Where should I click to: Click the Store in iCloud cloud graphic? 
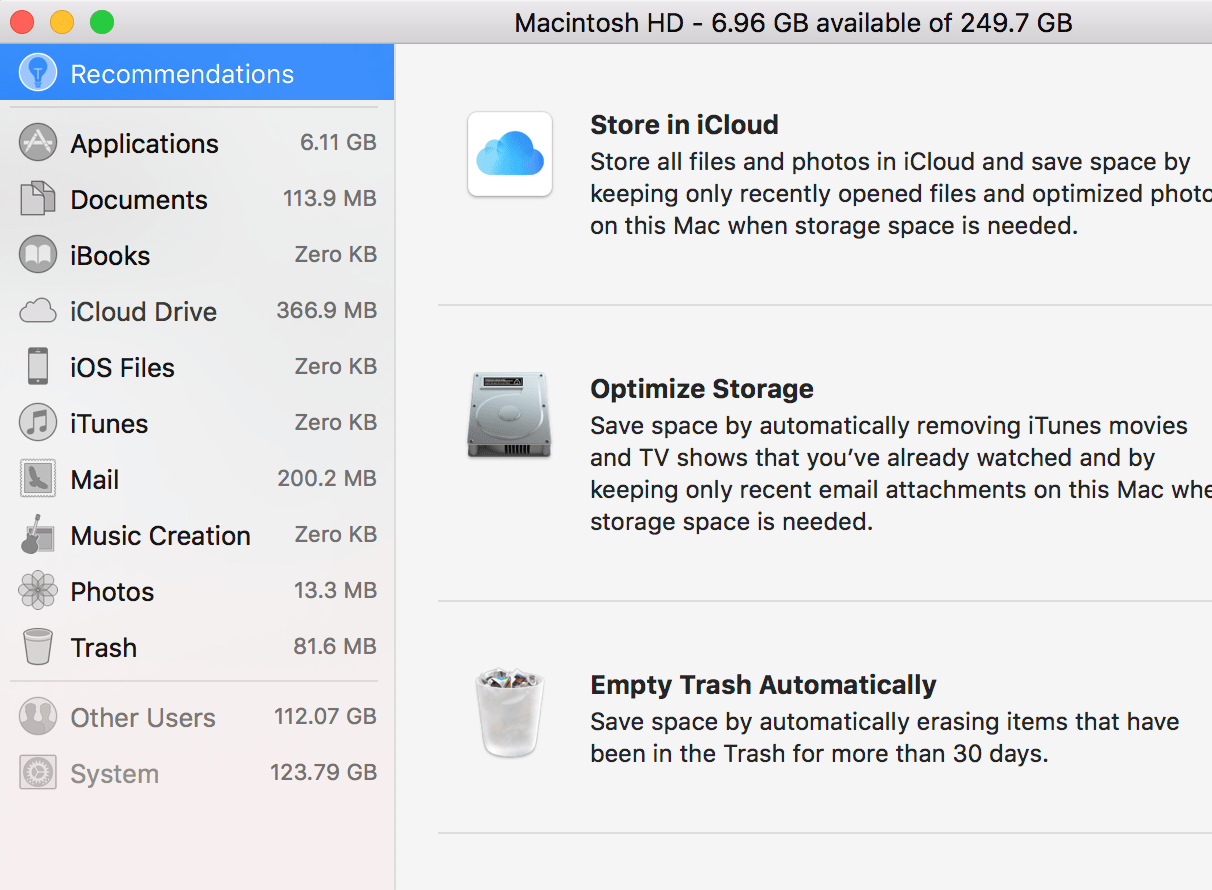(x=510, y=154)
